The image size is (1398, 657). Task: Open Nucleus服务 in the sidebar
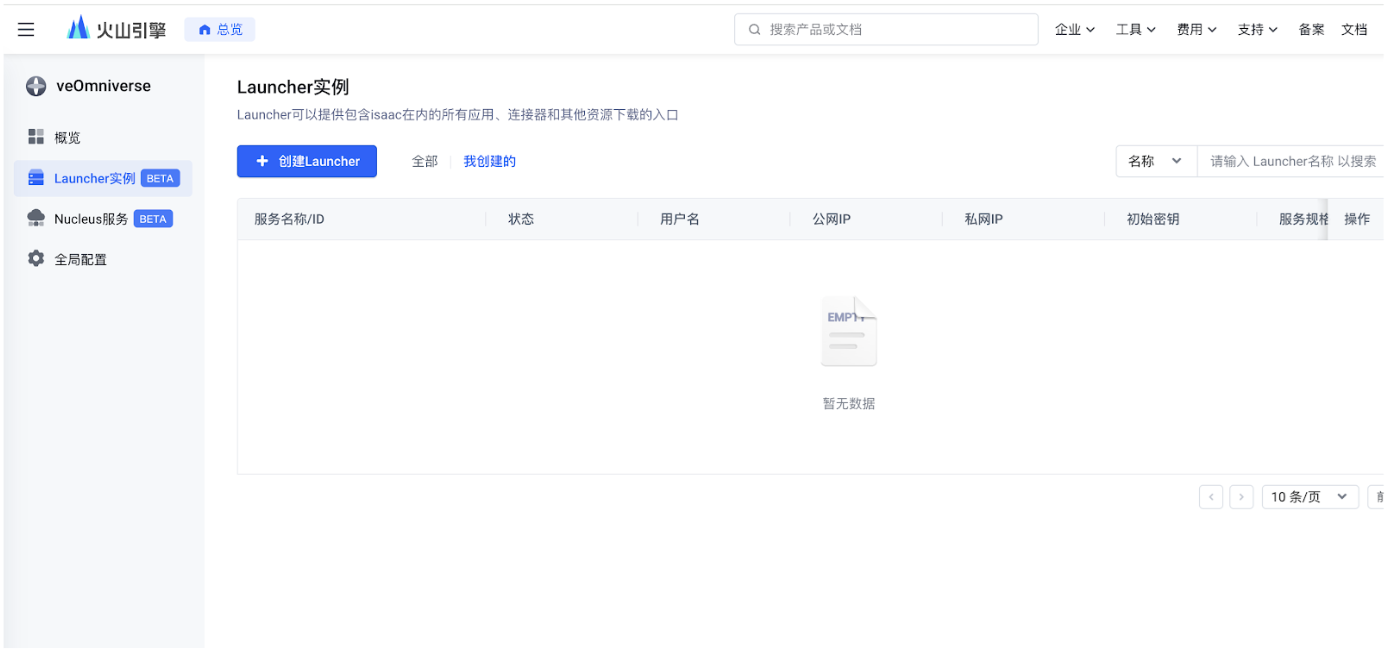(90, 218)
